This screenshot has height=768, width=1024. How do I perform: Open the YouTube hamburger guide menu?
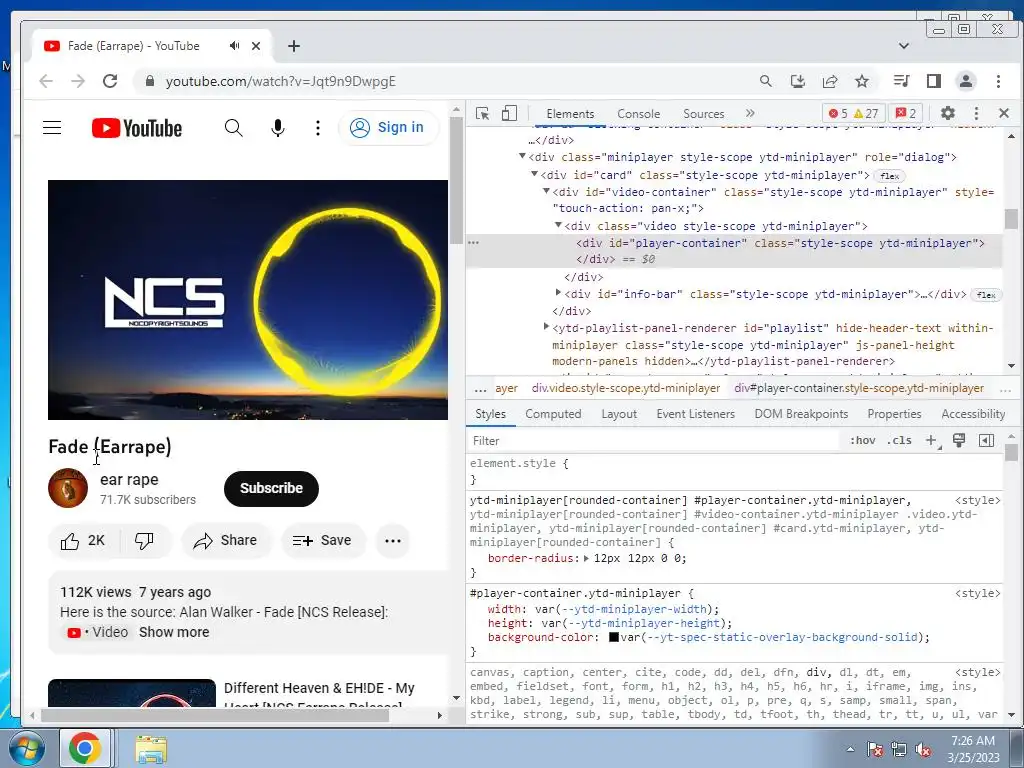click(52, 127)
